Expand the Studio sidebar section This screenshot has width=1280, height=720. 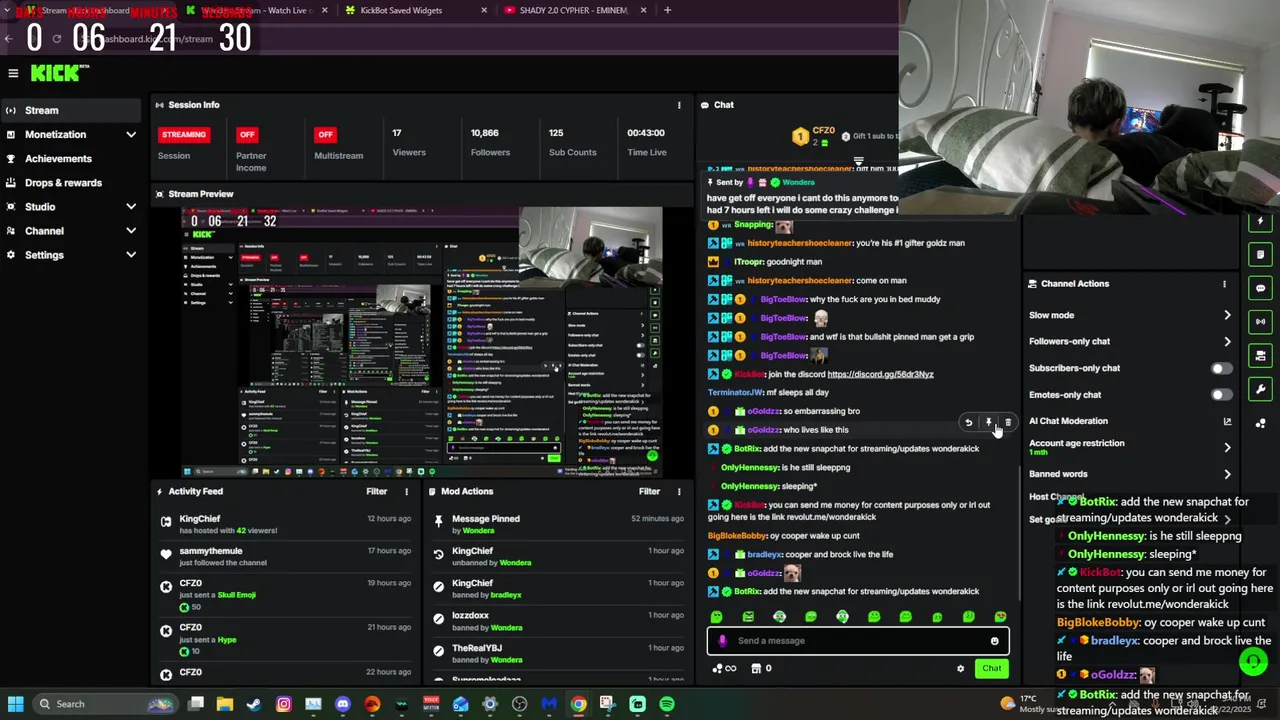tap(131, 207)
